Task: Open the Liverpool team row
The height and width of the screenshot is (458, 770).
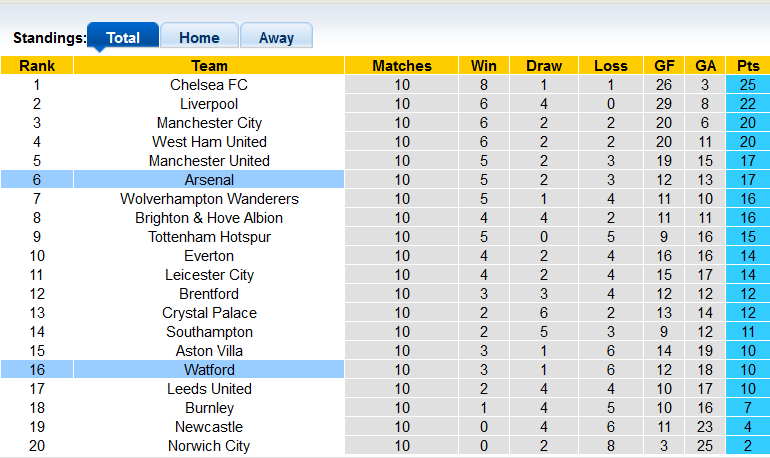Action: (x=209, y=104)
